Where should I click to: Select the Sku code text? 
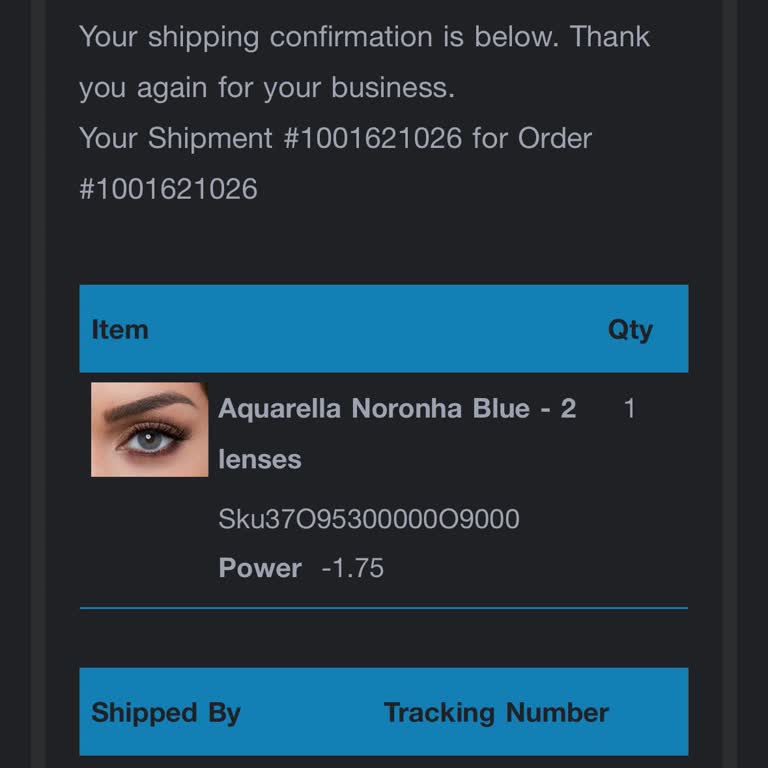[x=369, y=519]
